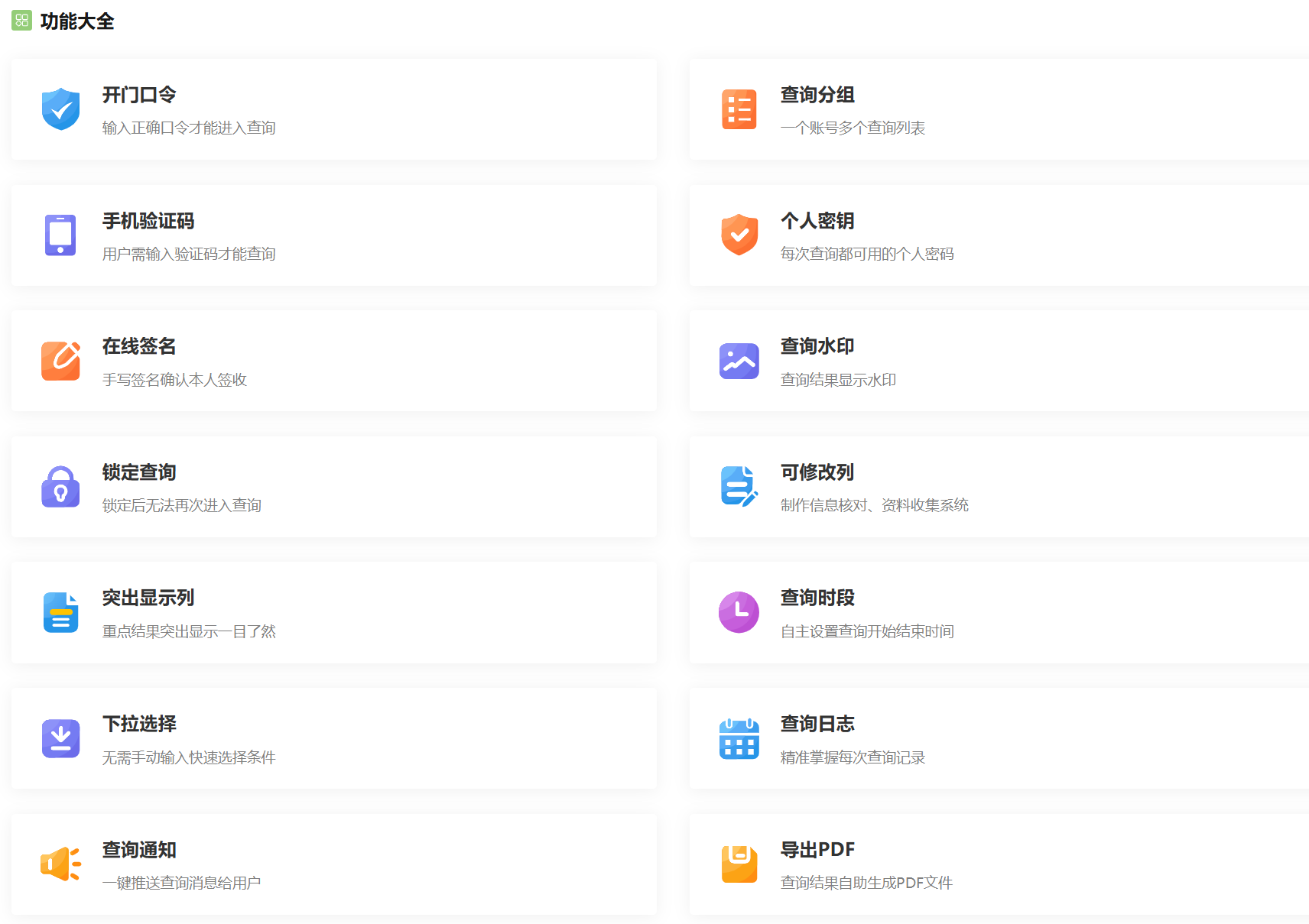Click the orange list icon for 查询分组
The height and width of the screenshot is (924, 1309).
739,109
